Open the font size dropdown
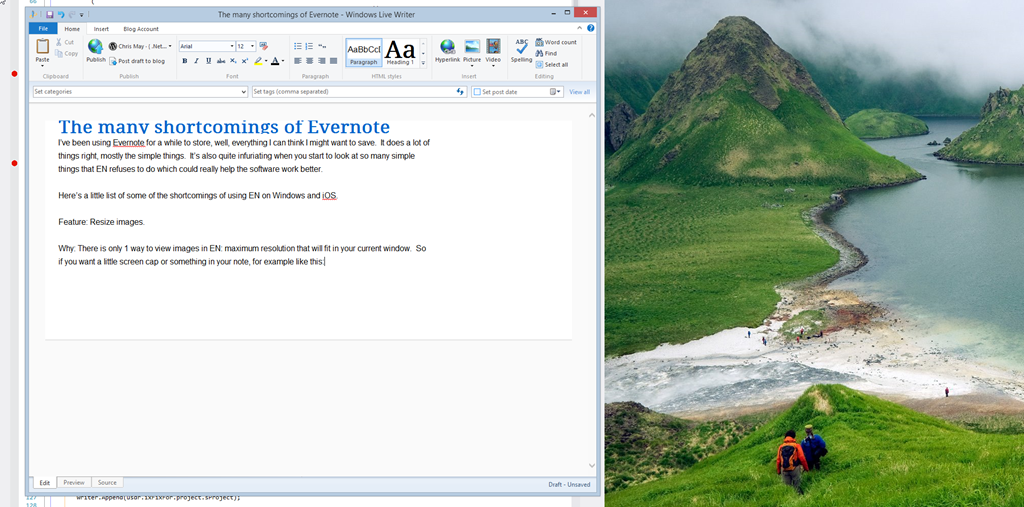Viewport: 1024px width, 507px height. pos(253,46)
